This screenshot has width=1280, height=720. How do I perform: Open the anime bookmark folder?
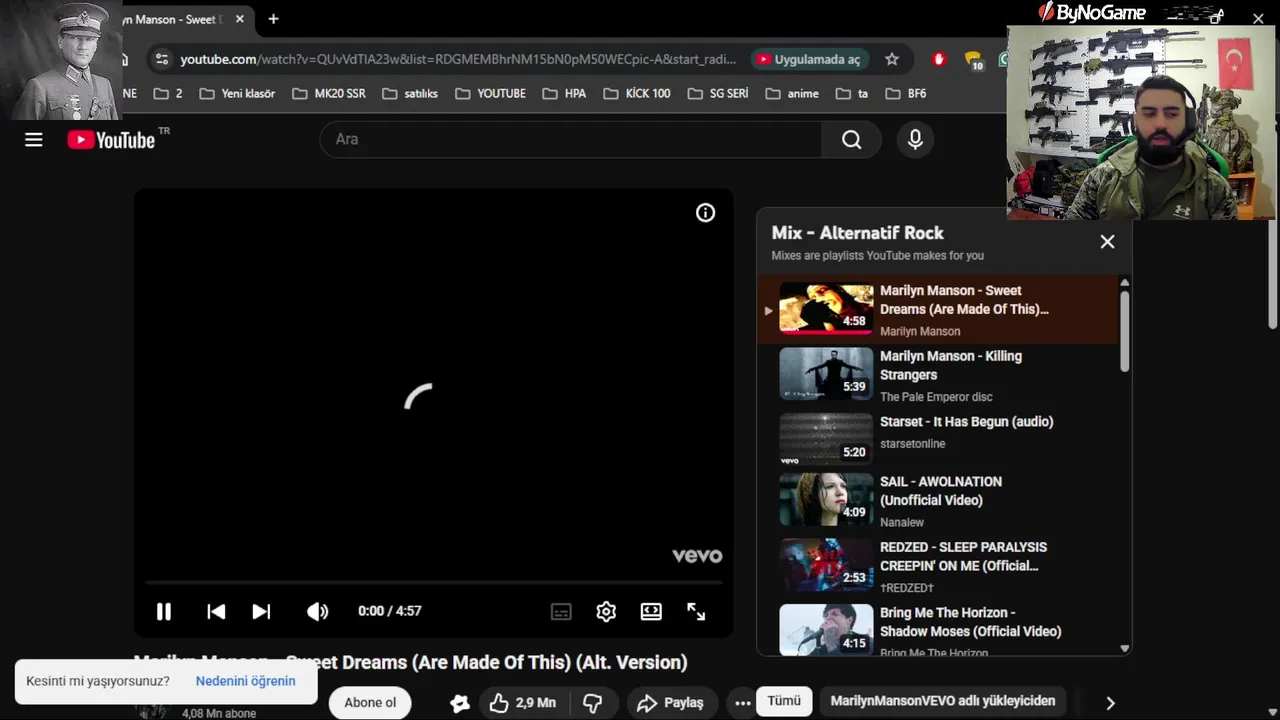tap(792, 93)
